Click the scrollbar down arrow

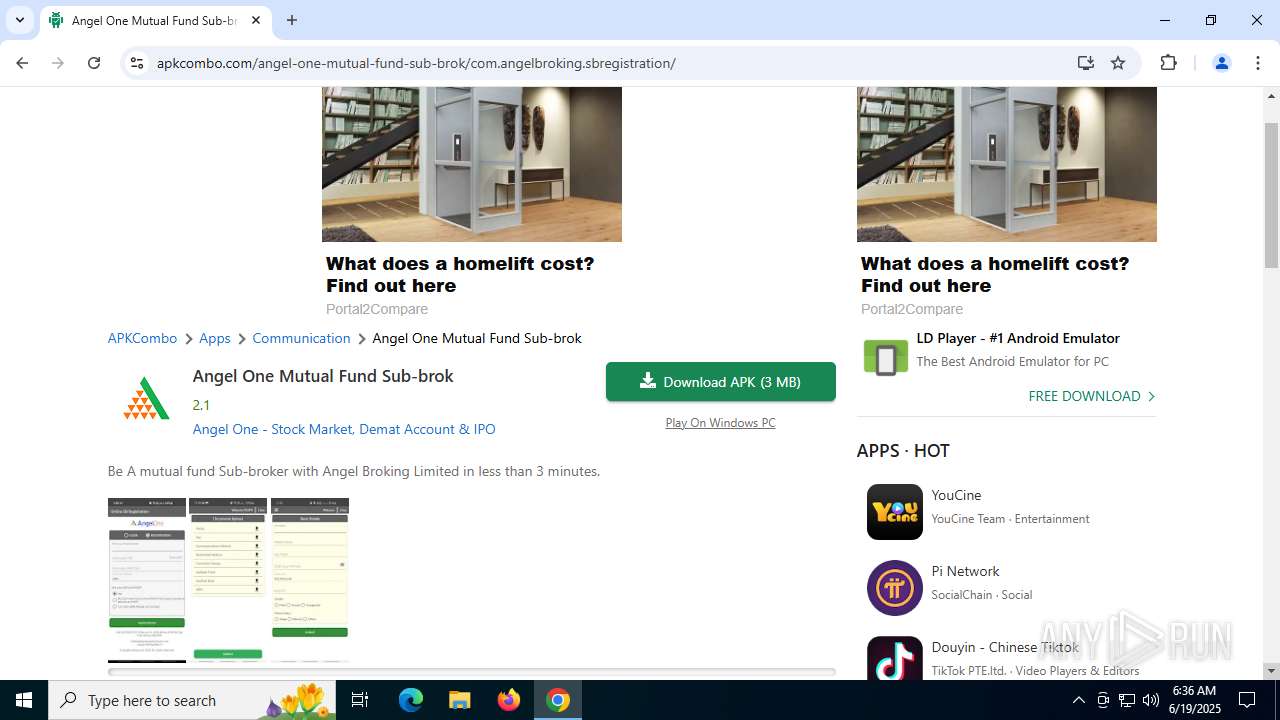pyautogui.click(x=1271, y=671)
